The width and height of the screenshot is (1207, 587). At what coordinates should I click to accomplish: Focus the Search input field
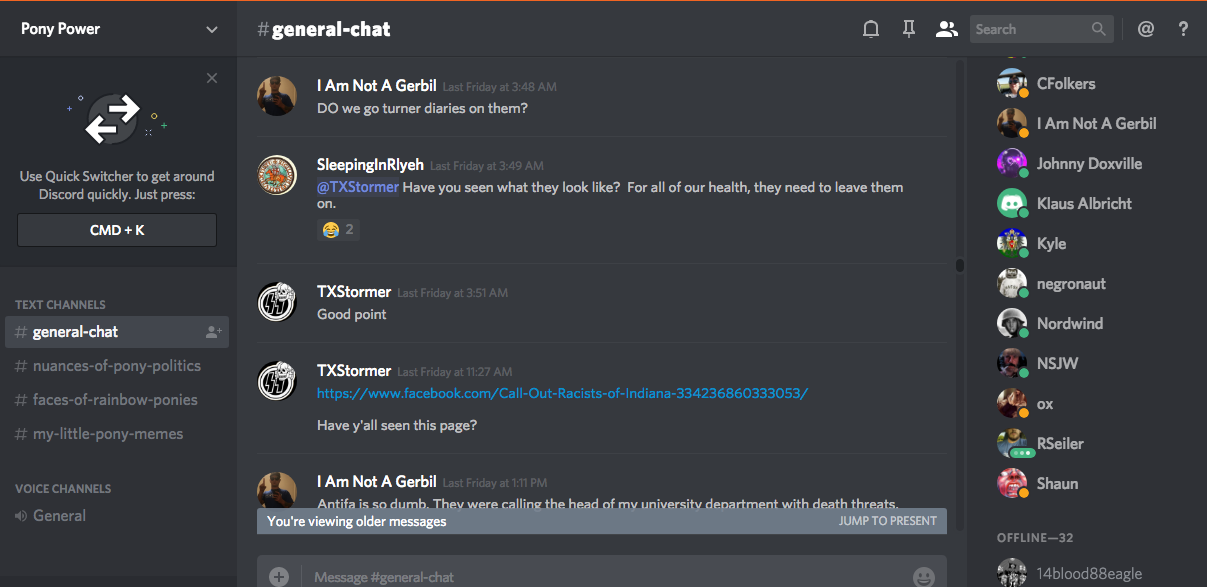1030,29
